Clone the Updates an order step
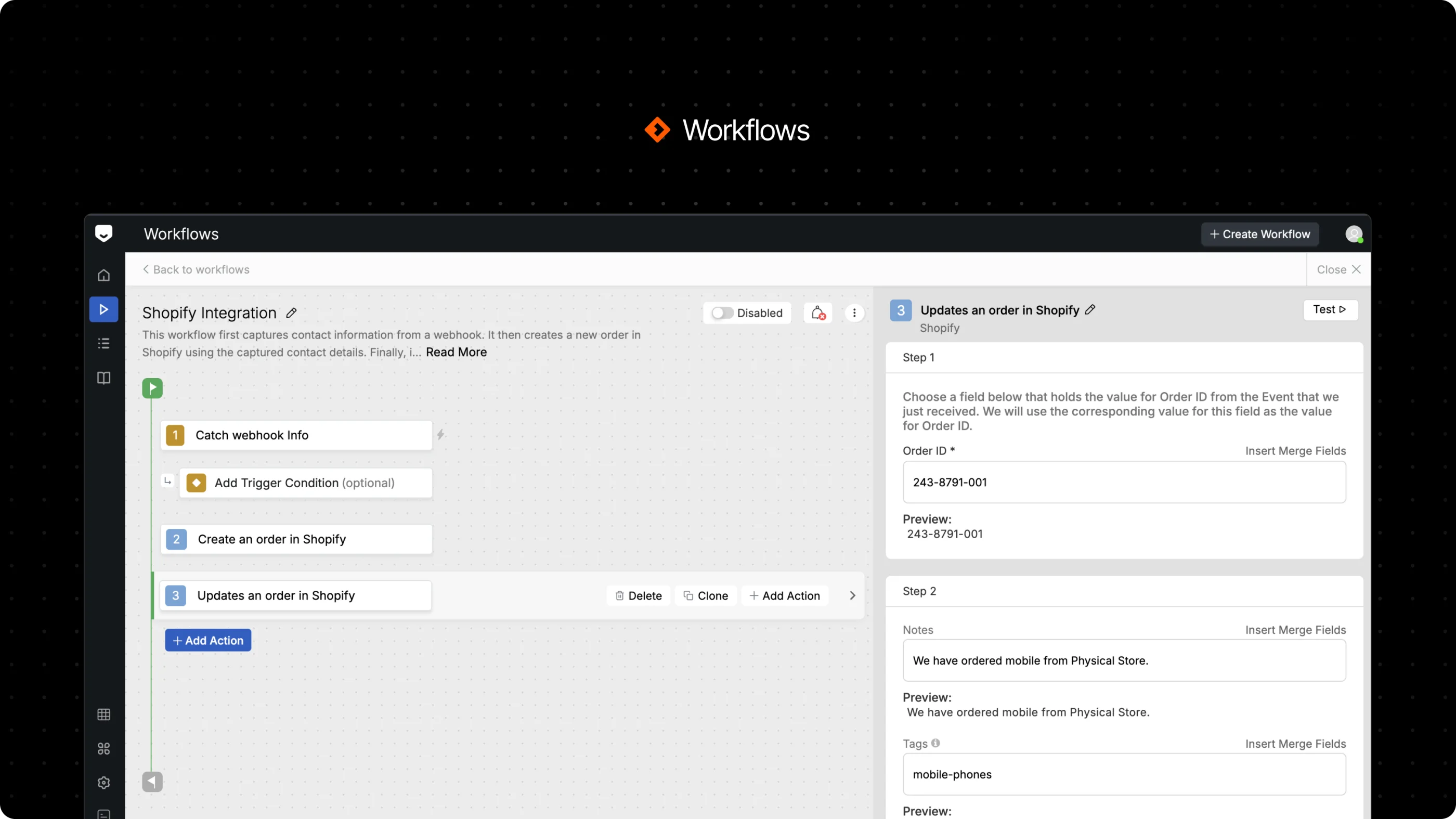The width and height of the screenshot is (1456, 819). [x=706, y=596]
